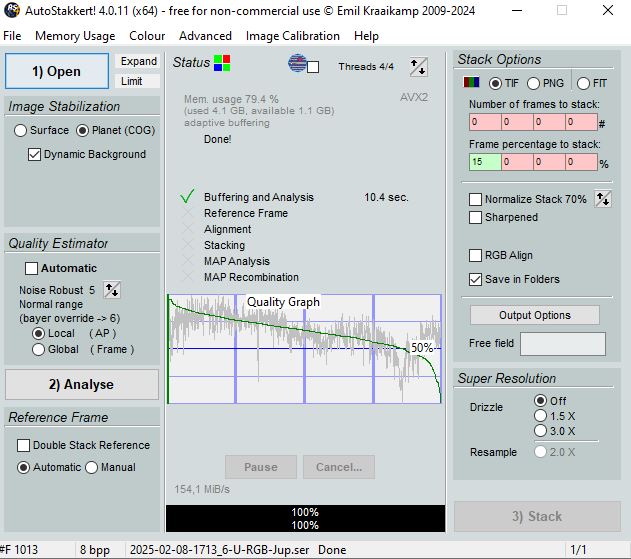Click 1/1 file counter in status bar
The width and height of the screenshot is (631, 559).
coord(578,550)
